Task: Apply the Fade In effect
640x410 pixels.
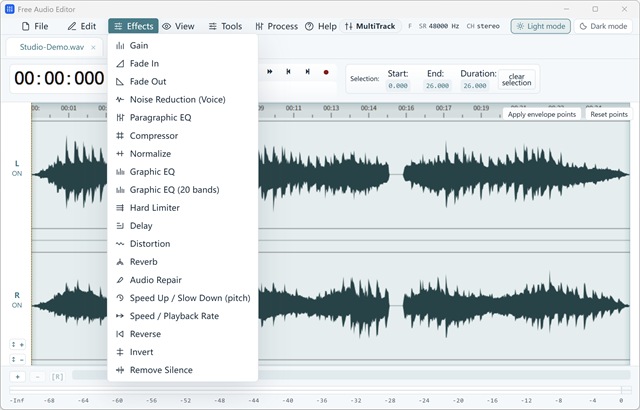Action: [182, 64]
